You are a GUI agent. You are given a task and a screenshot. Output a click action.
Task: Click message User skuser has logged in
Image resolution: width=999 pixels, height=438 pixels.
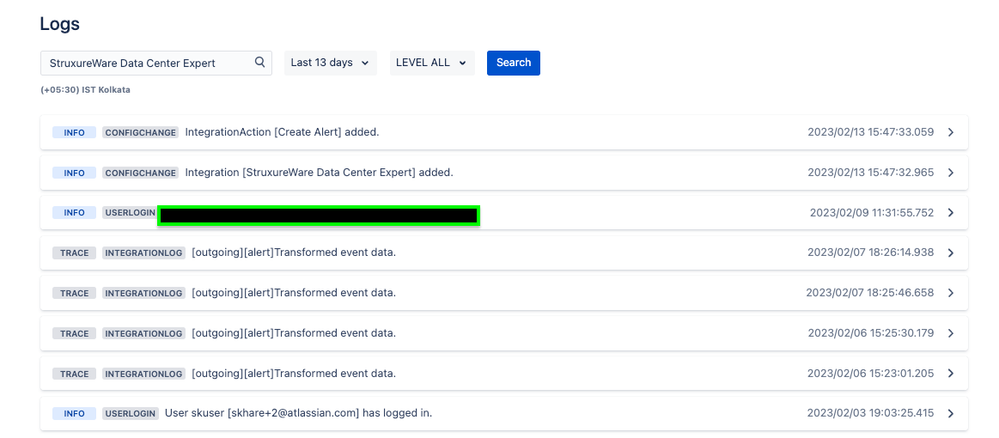(x=298, y=414)
